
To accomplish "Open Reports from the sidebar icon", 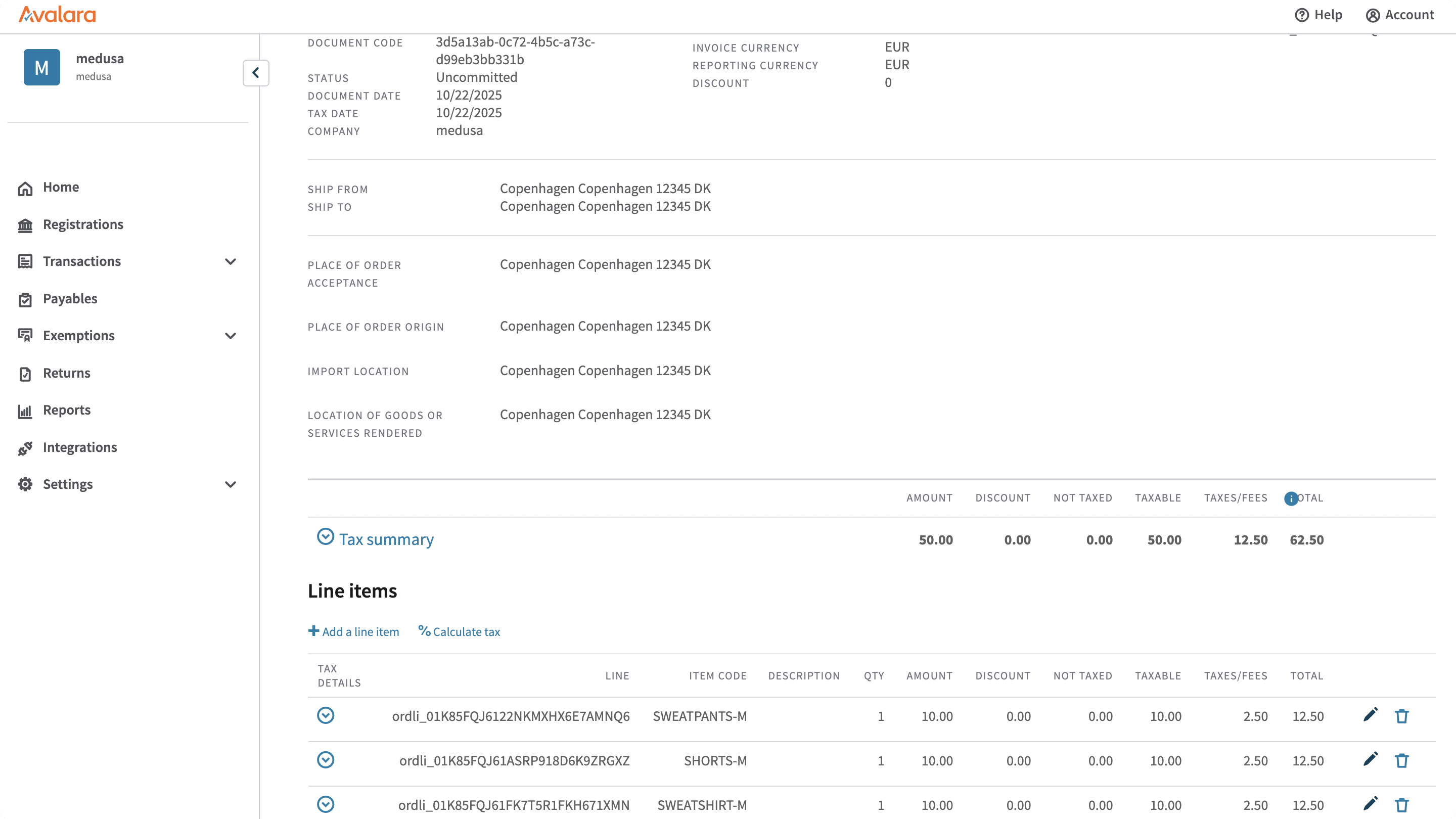I will click(25, 411).
